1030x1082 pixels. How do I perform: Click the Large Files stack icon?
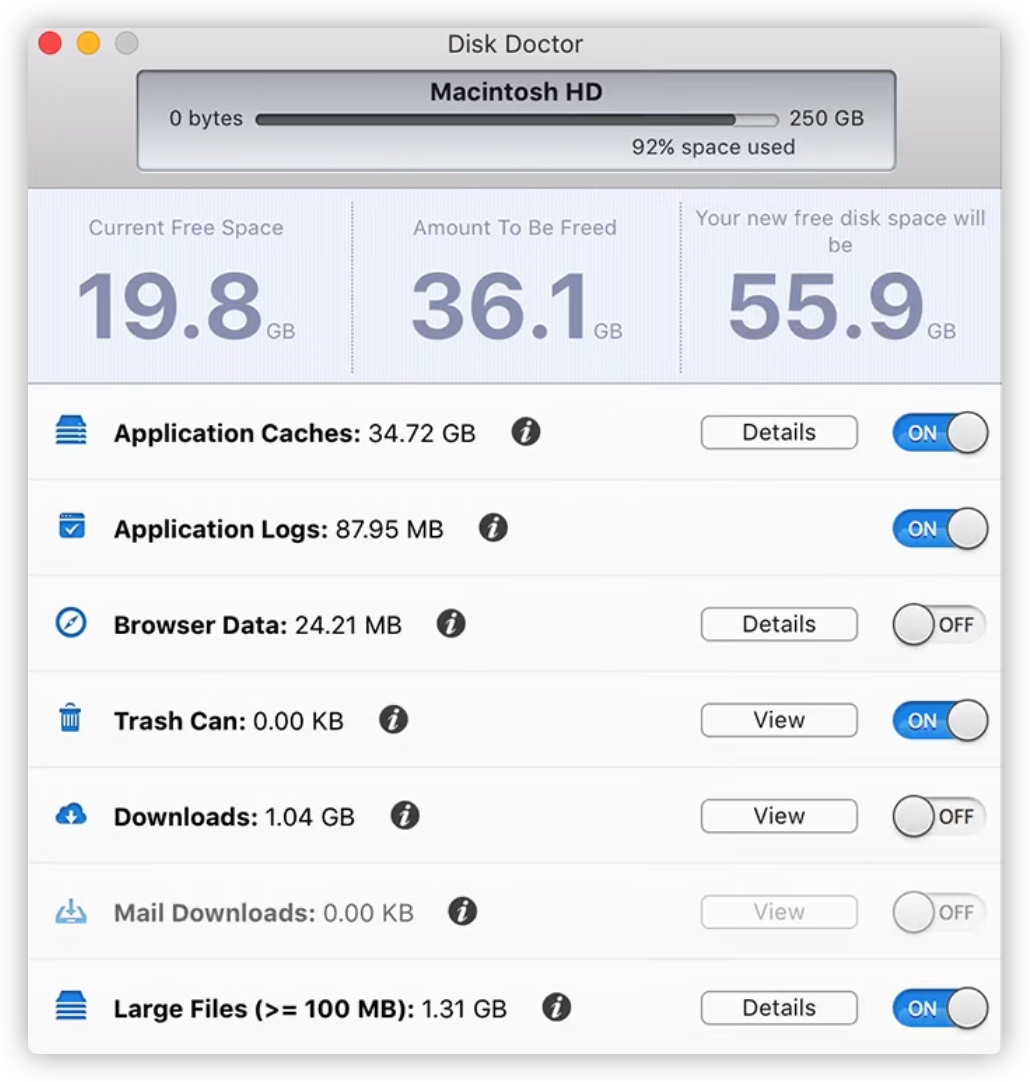(71, 1005)
